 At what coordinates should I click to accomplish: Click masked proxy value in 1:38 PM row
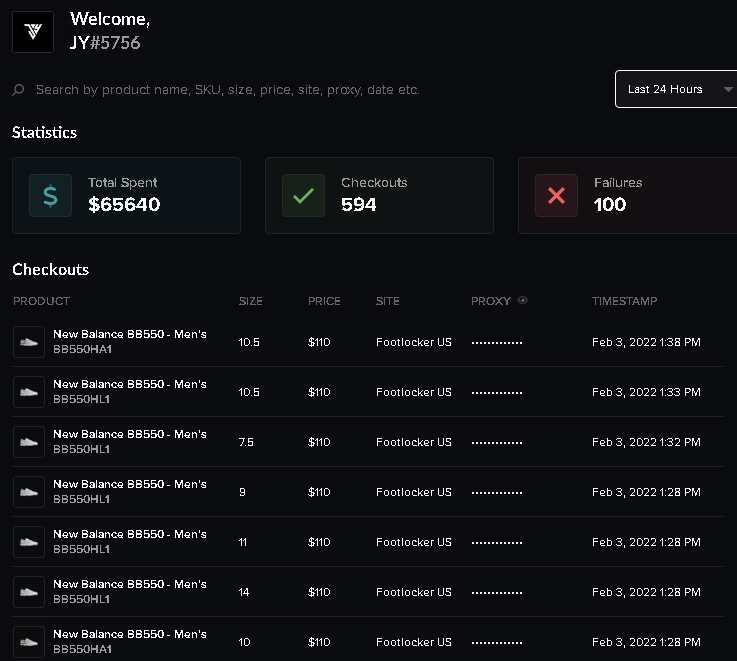pyautogui.click(x=497, y=343)
